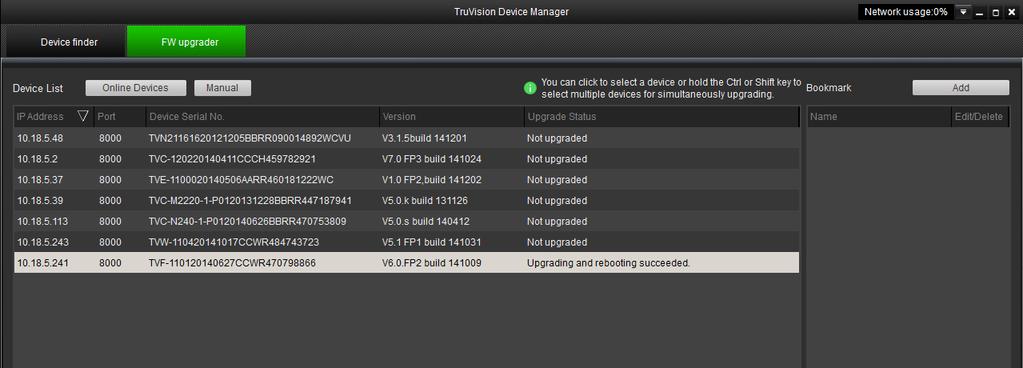The height and width of the screenshot is (368, 1023).
Task: Select device TVE-1100020140506AARR460181222WC
Action: tap(406, 179)
